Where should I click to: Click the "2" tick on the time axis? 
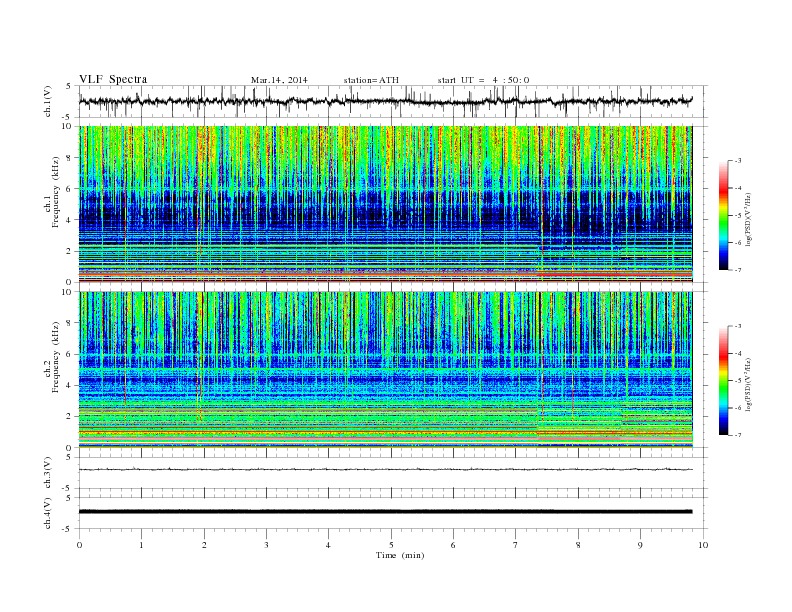204,545
